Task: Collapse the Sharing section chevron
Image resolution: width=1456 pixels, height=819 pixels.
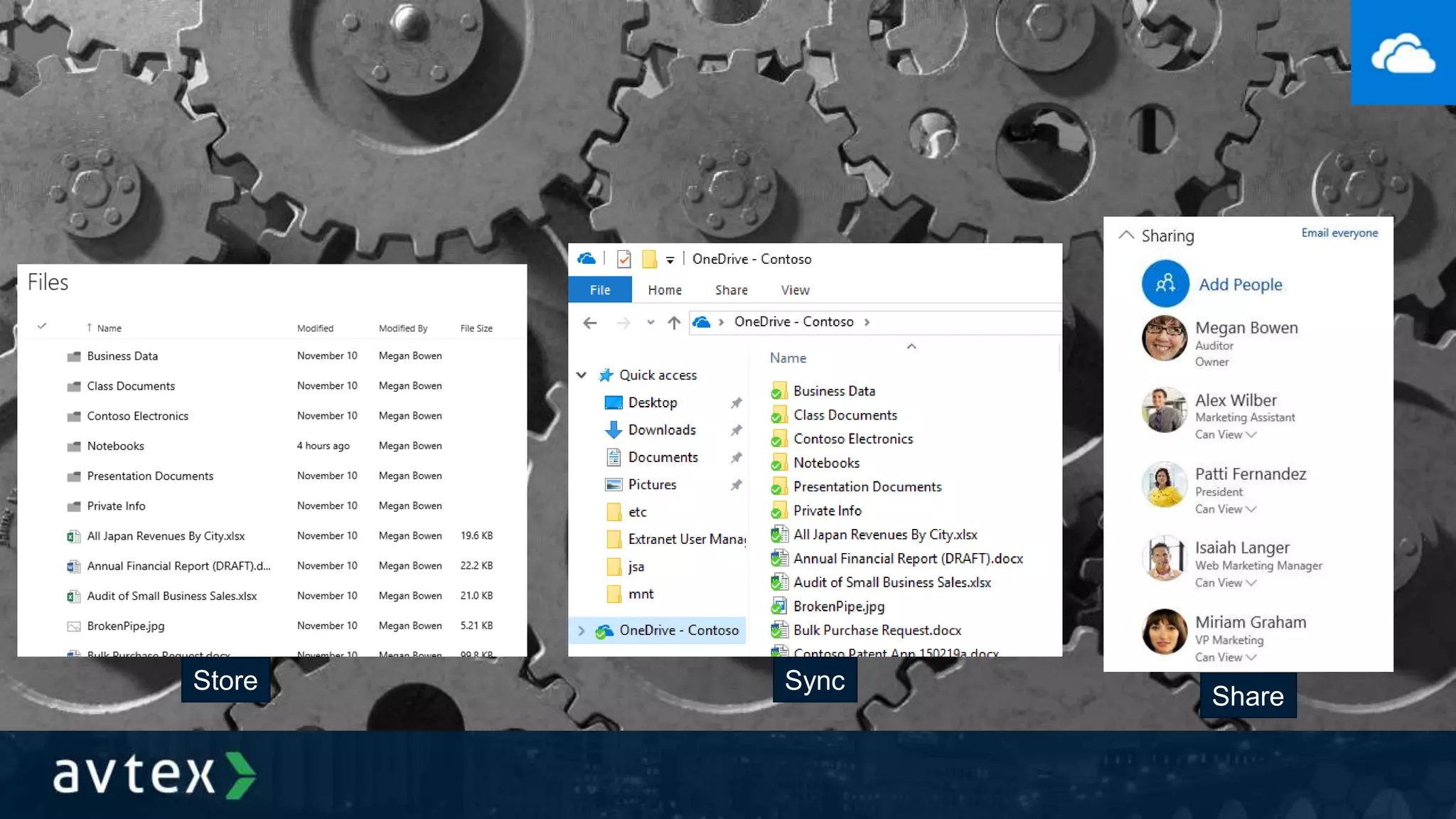Action: pos(1126,235)
